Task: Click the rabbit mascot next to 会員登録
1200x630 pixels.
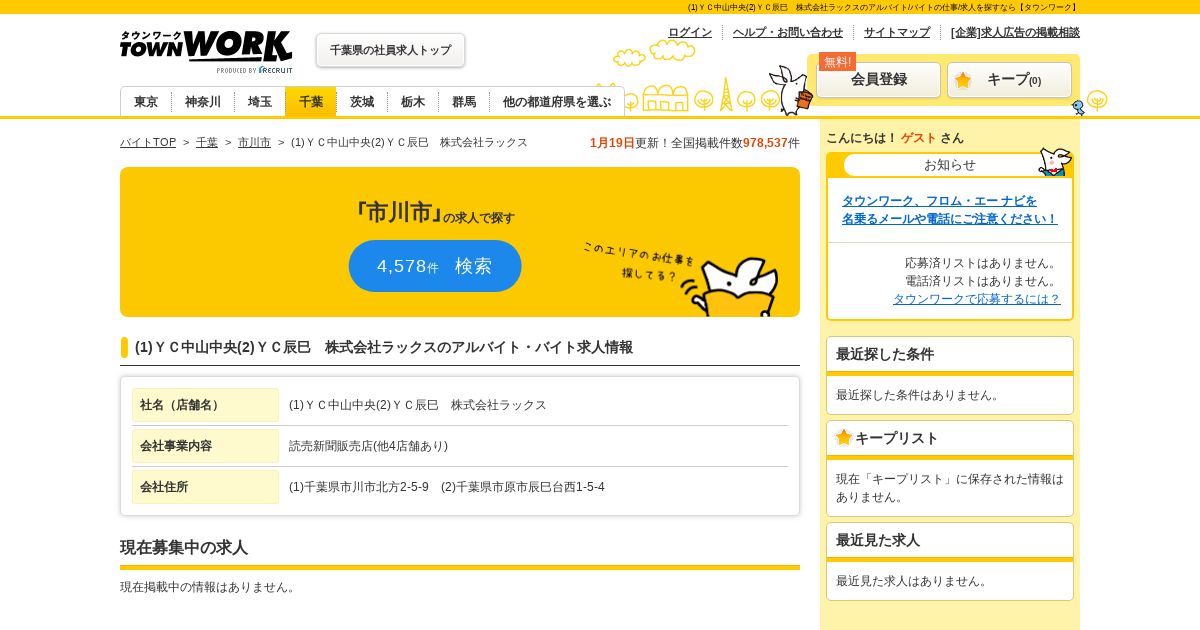Action: pyautogui.click(x=792, y=90)
